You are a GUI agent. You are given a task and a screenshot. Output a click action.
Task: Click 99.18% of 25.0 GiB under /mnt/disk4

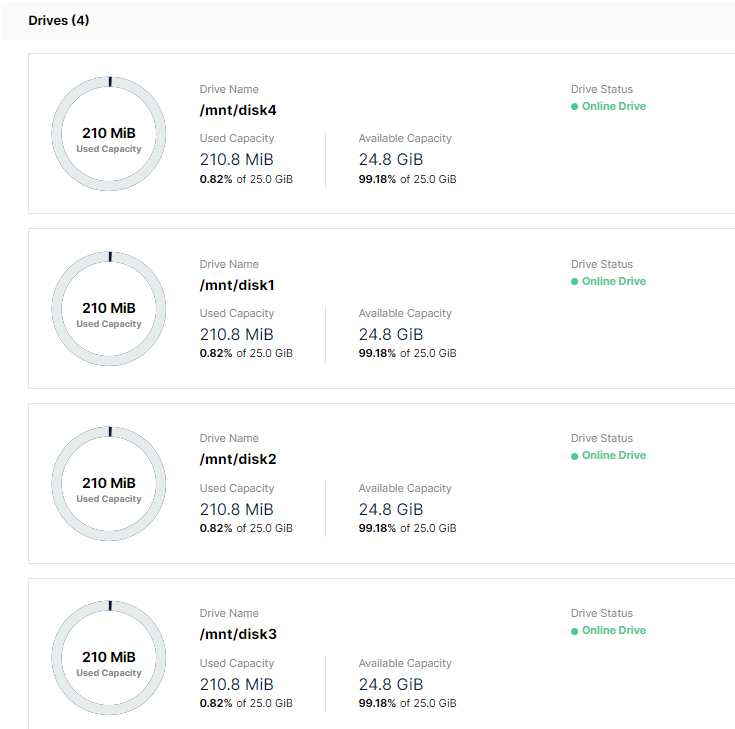tap(407, 179)
